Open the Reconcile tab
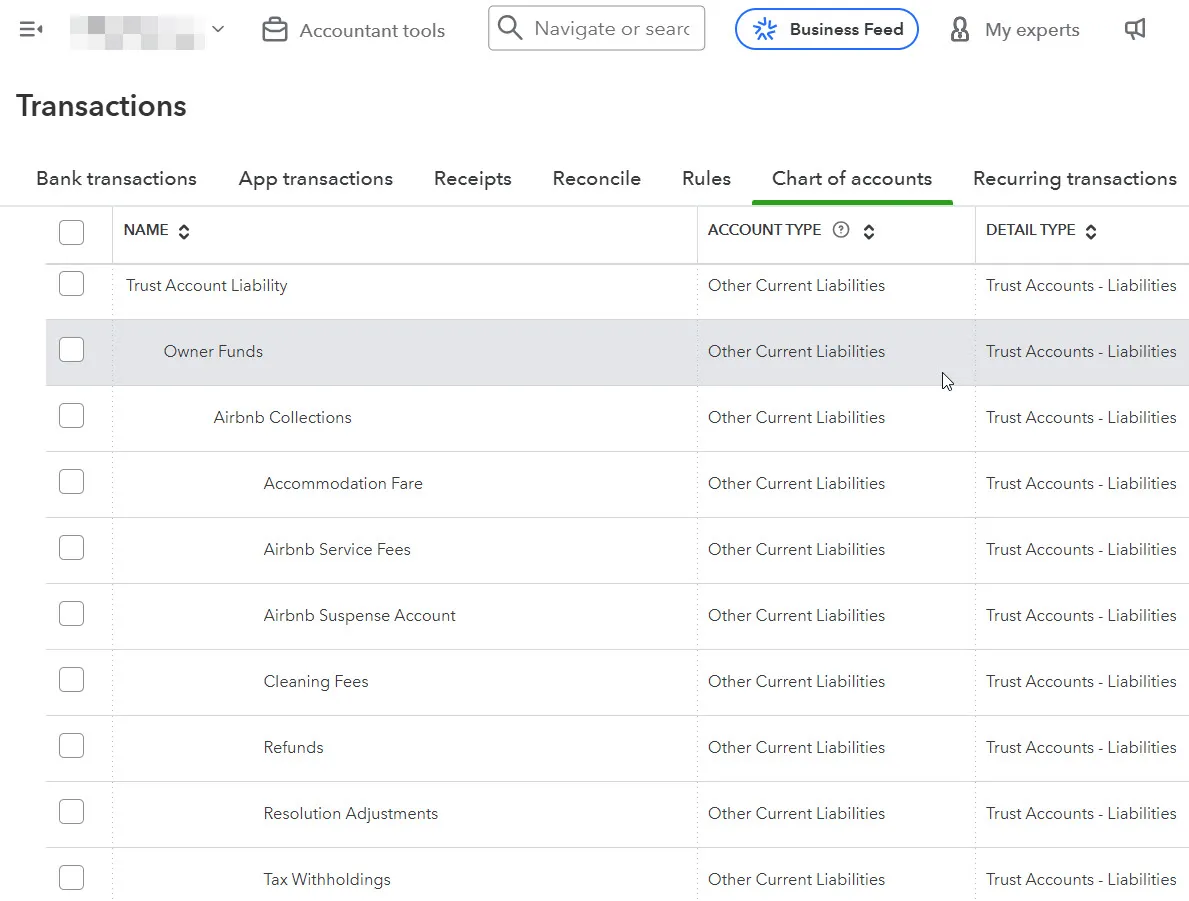Viewport: 1189px width, 901px height. (596, 179)
